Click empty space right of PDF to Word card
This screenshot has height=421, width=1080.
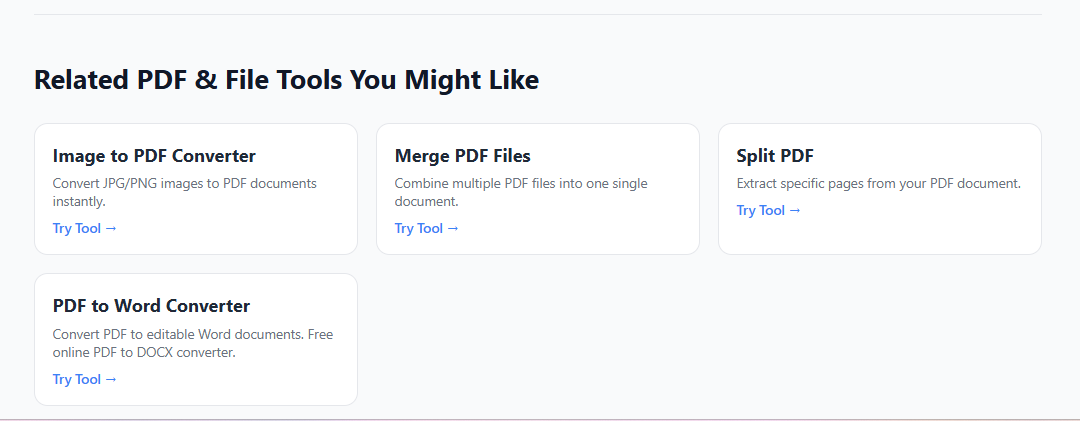click(x=700, y=340)
